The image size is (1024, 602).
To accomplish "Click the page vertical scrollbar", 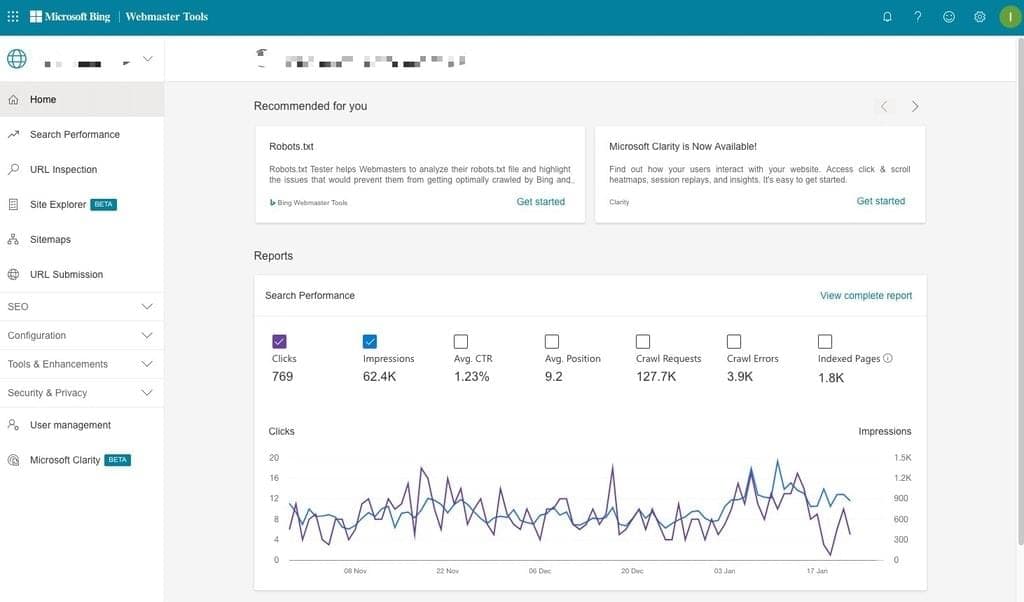I will coord(1020,291).
